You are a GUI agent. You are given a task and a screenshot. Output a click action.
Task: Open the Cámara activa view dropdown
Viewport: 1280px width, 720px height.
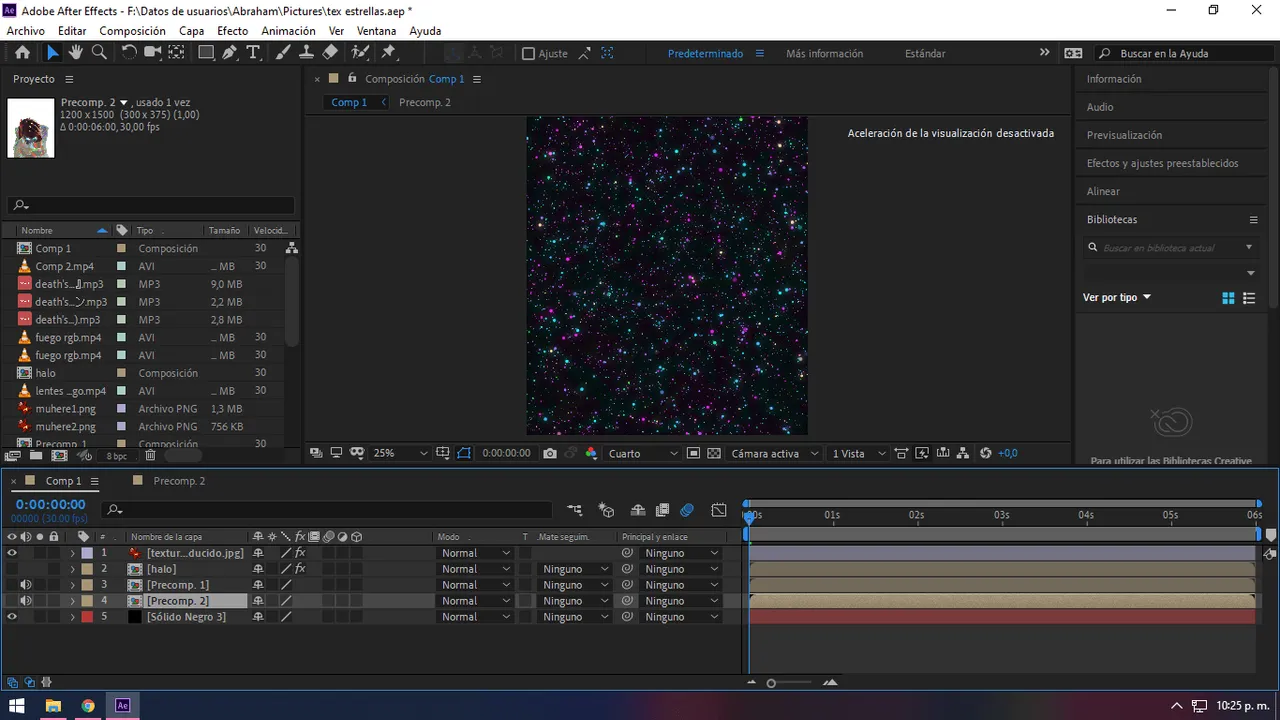click(774, 453)
